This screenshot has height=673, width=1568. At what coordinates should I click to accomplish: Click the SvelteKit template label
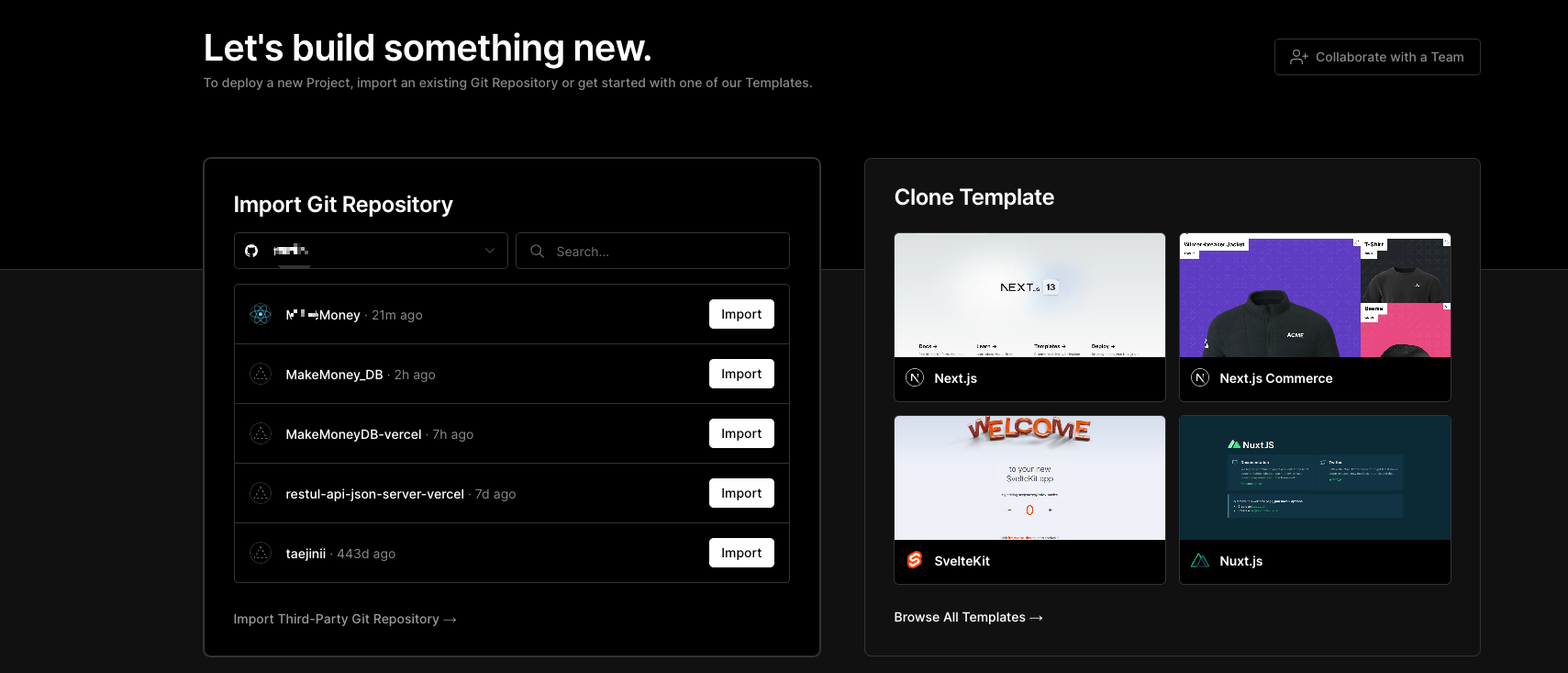[x=962, y=561]
